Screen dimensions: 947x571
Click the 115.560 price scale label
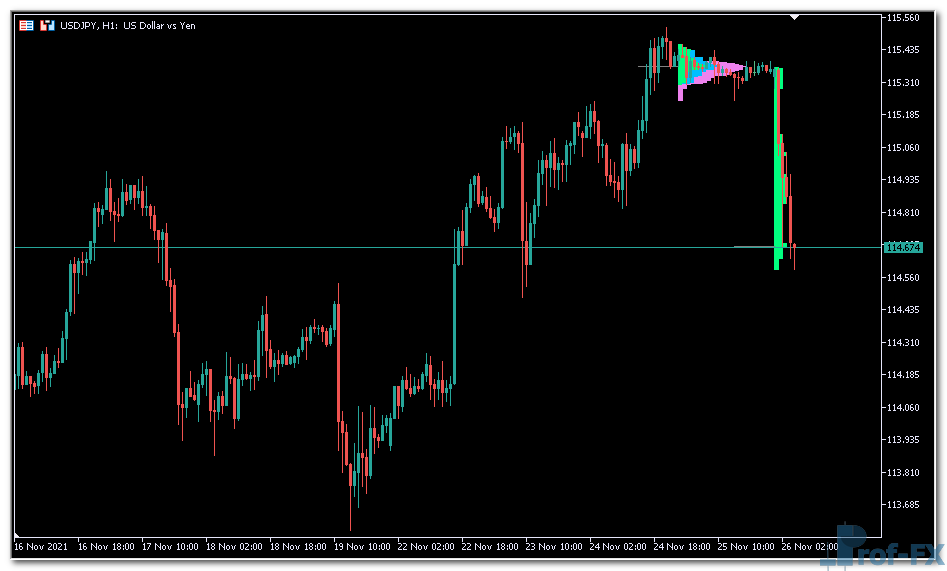[x=903, y=18]
